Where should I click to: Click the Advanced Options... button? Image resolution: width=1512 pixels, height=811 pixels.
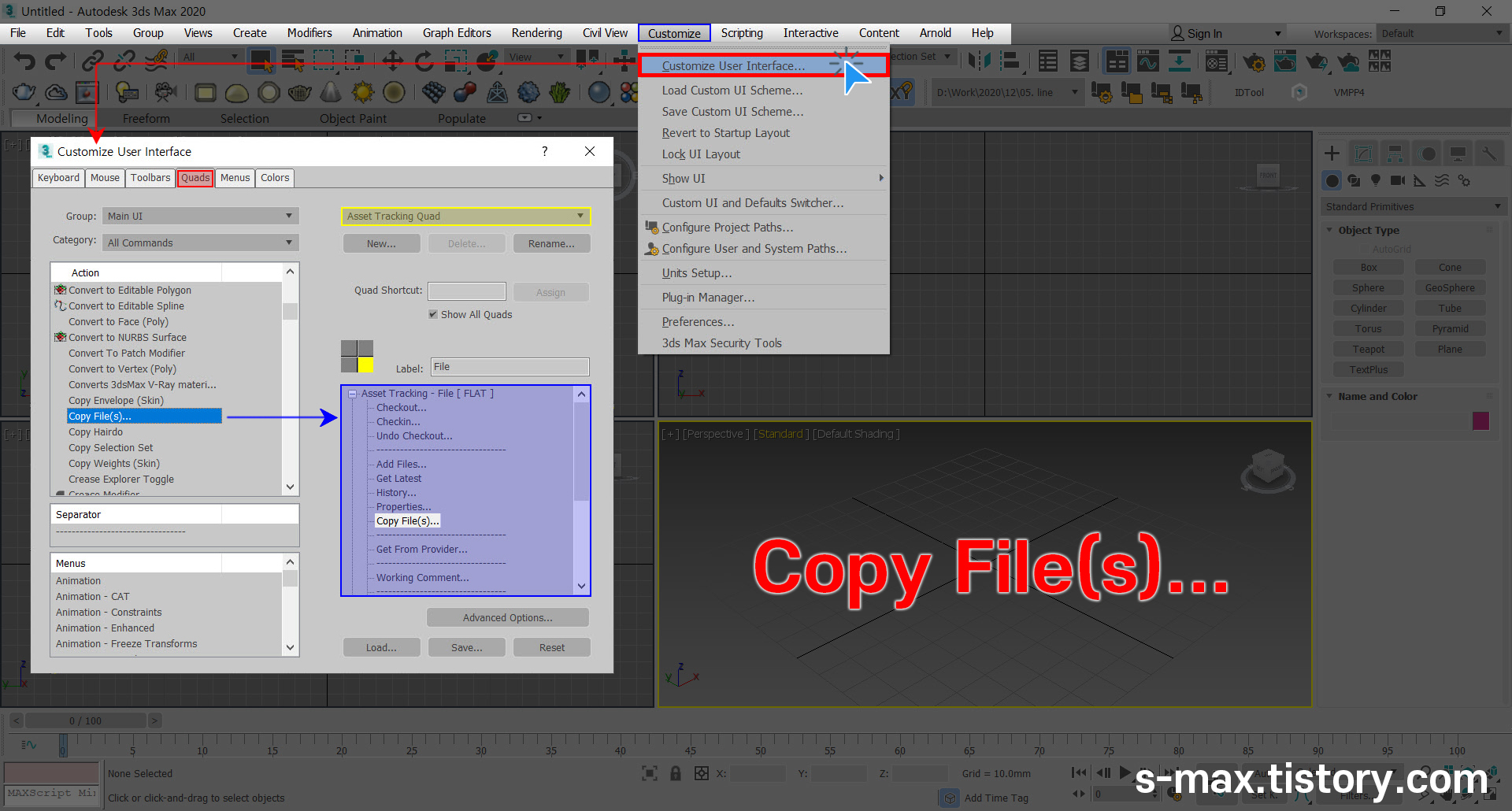coord(508,617)
